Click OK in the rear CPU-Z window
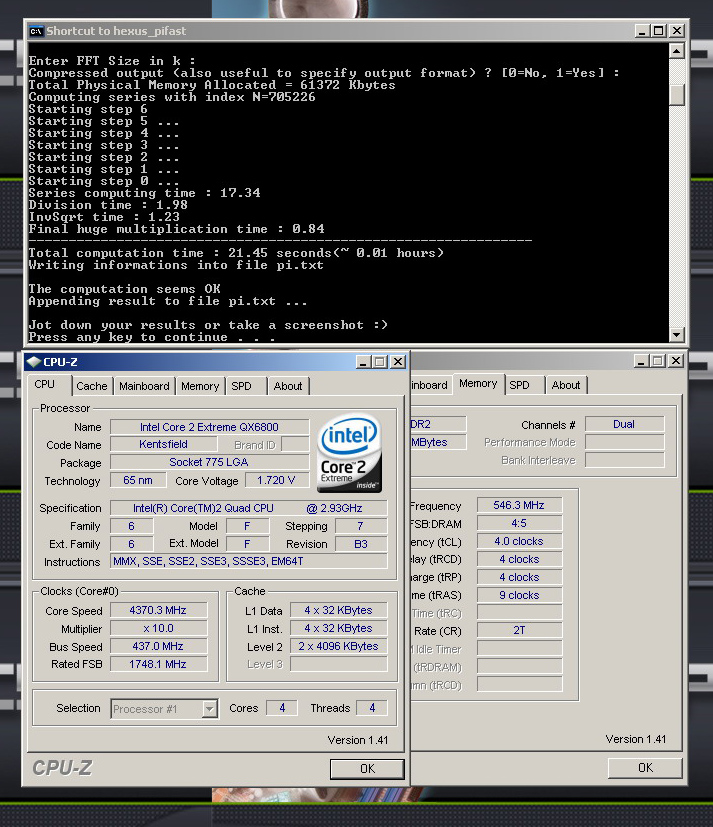713x827 pixels. point(645,768)
